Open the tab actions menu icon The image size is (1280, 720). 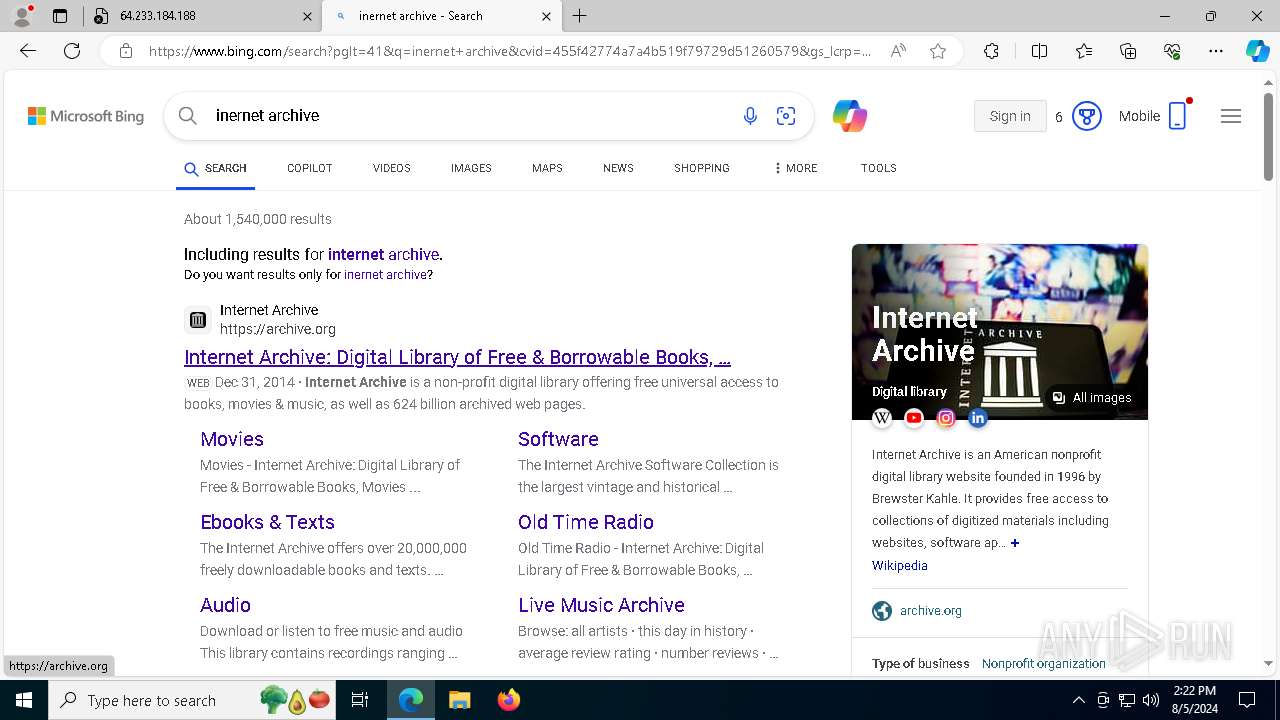[60, 16]
